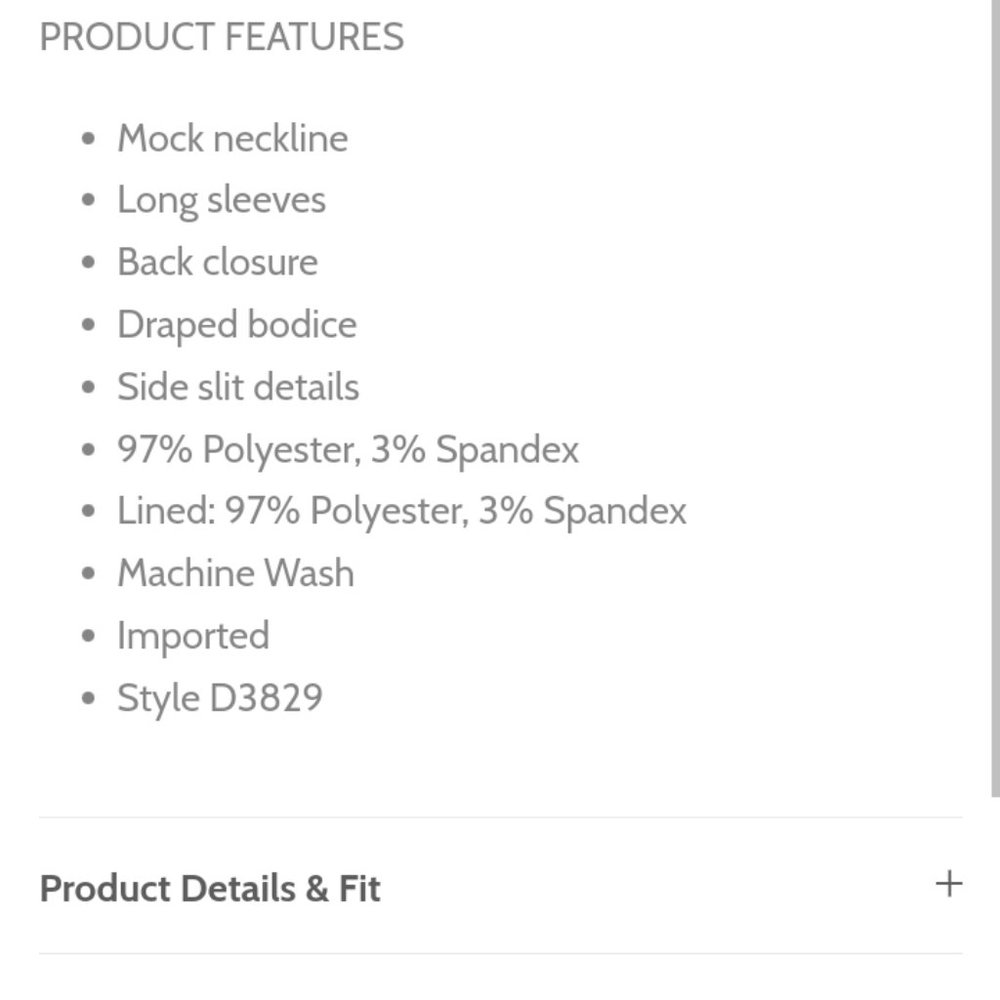This screenshot has width=1000, height=1000.
Task: Select the PRODUCT FEATURES heading
Action: (221, 37)
